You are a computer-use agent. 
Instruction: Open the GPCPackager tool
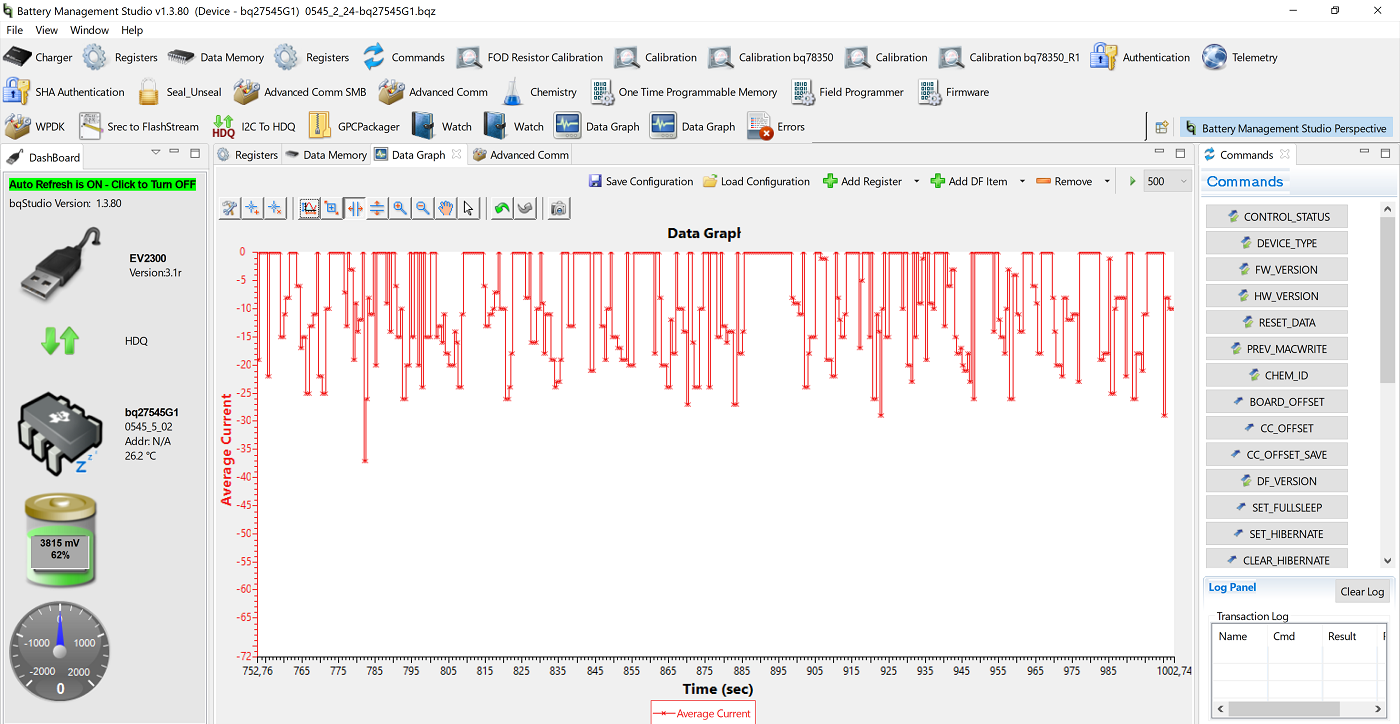[x=354, y=127]
